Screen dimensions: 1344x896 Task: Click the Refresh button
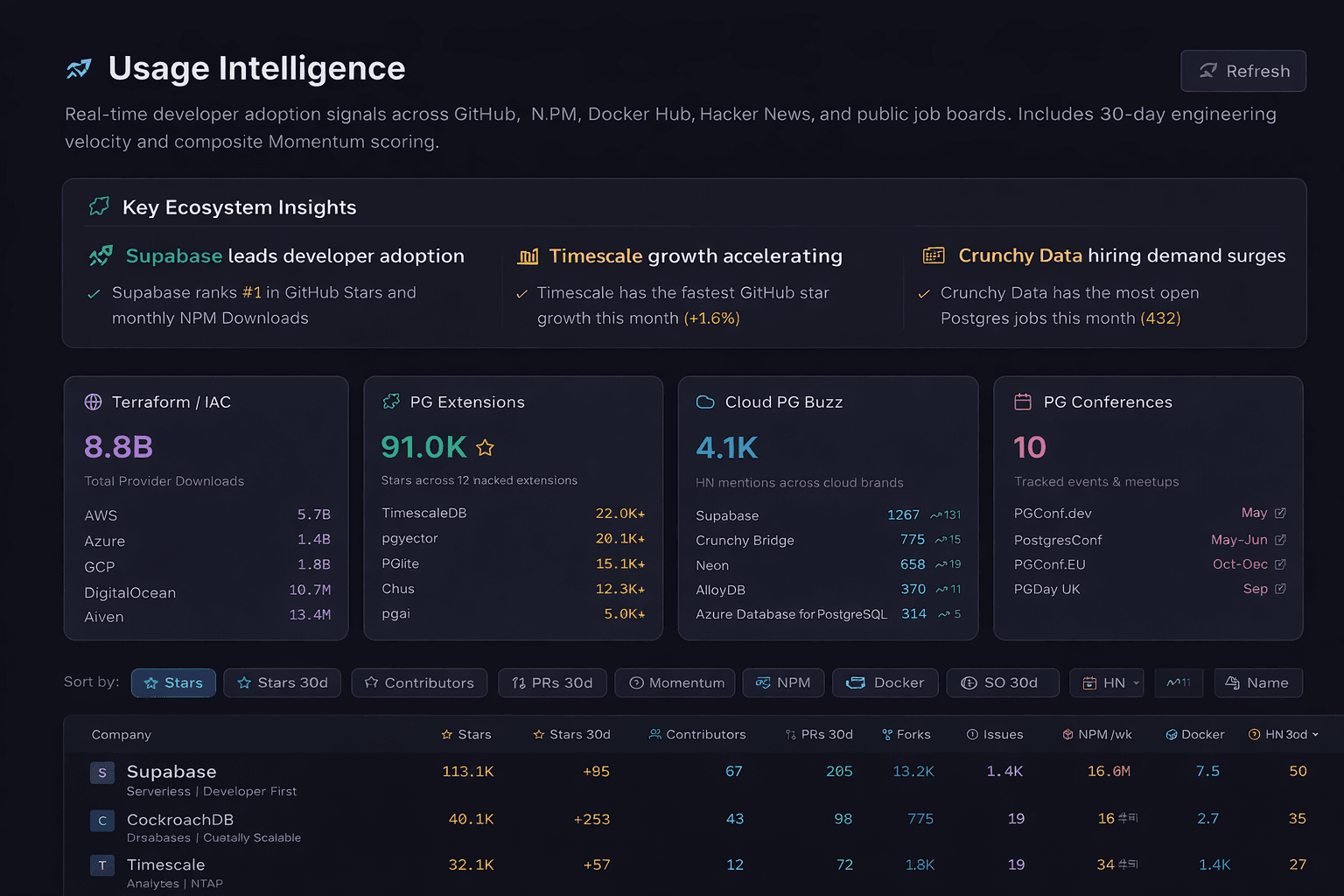[1243, 71]
